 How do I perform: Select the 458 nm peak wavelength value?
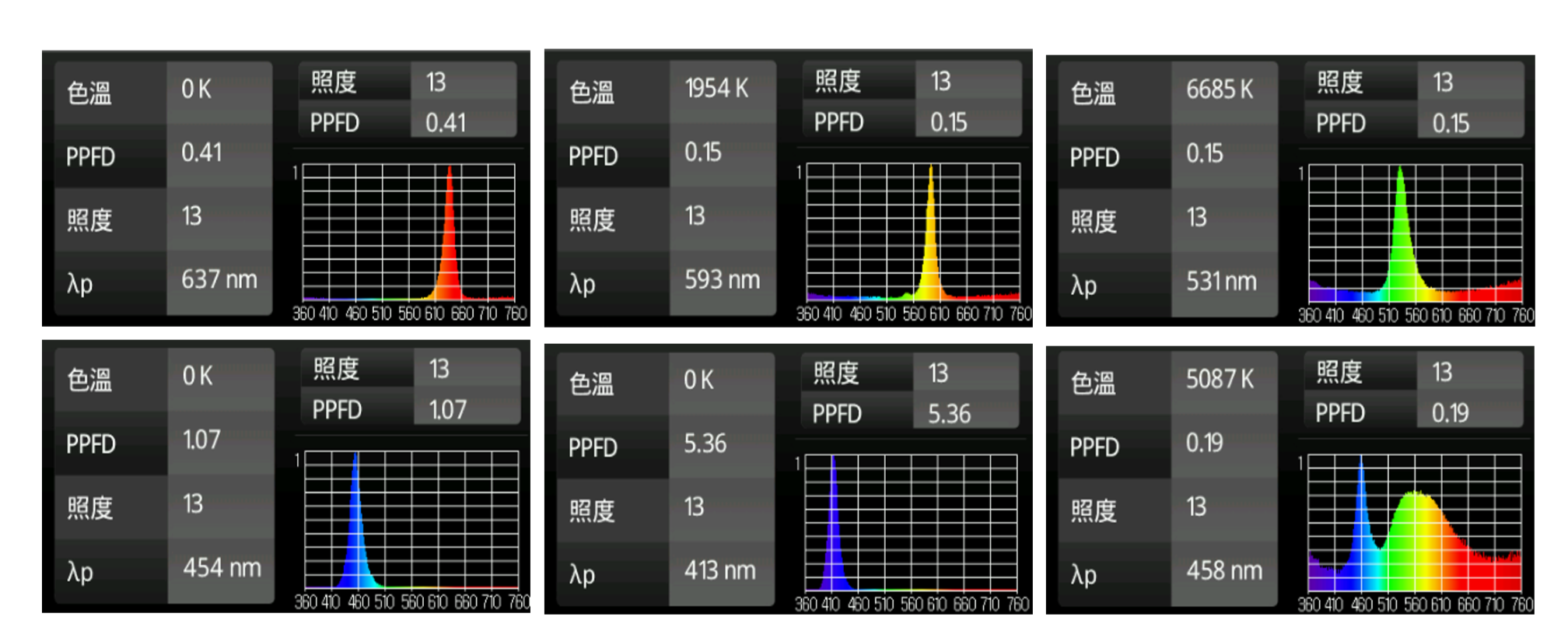point(1224,570)
